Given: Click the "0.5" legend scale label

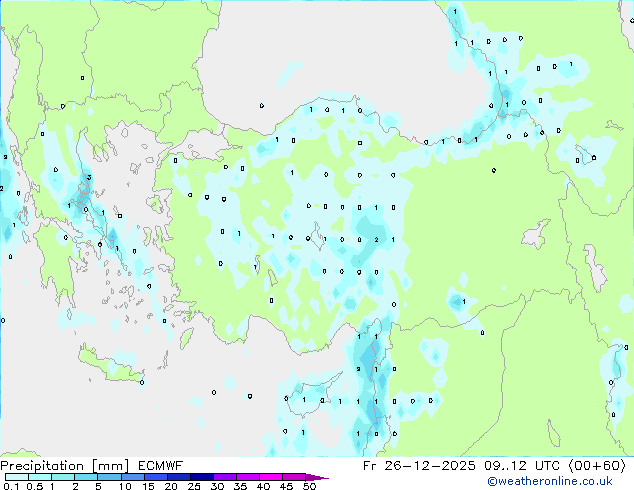Looking at the screenshot, I should 35,486.
